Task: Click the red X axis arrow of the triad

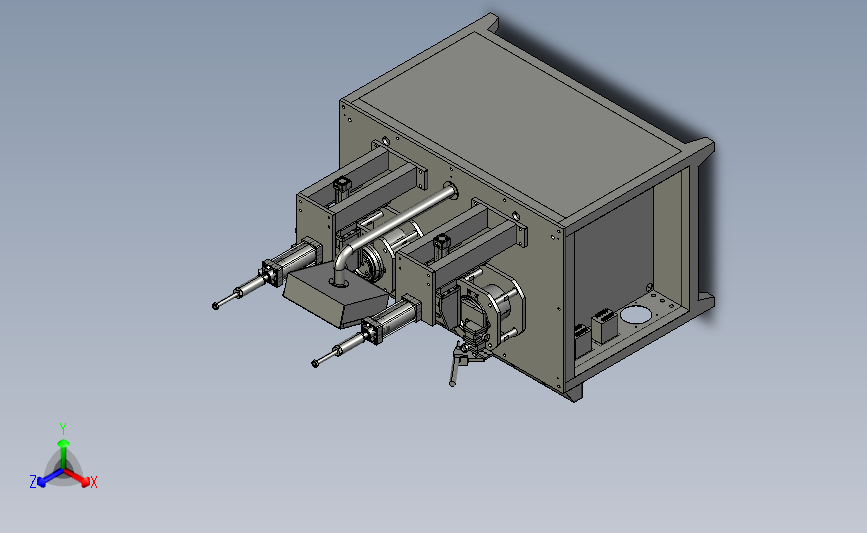Action: tap(79, 479)
